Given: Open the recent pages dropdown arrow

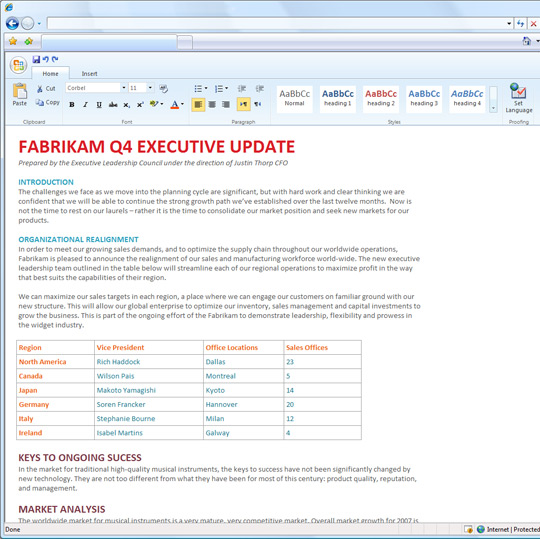Looking at the screenshot, I should [39, 23].
